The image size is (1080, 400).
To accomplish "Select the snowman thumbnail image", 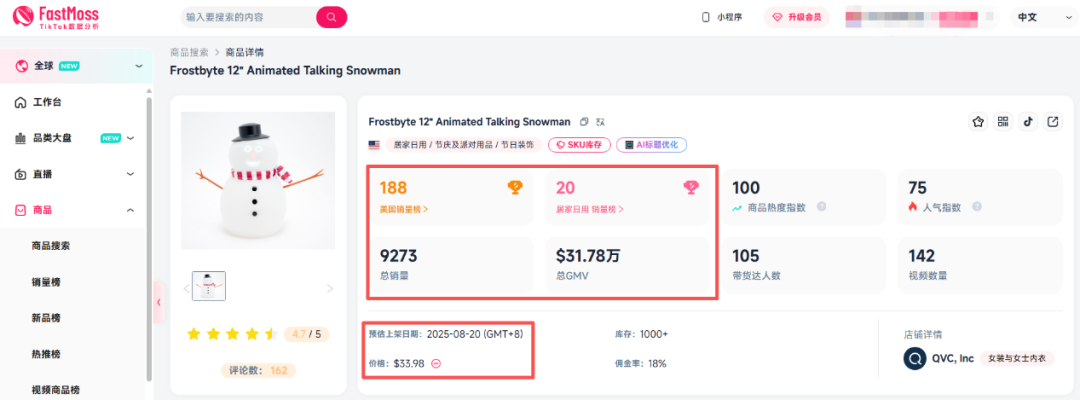I will tap(209, 287).
